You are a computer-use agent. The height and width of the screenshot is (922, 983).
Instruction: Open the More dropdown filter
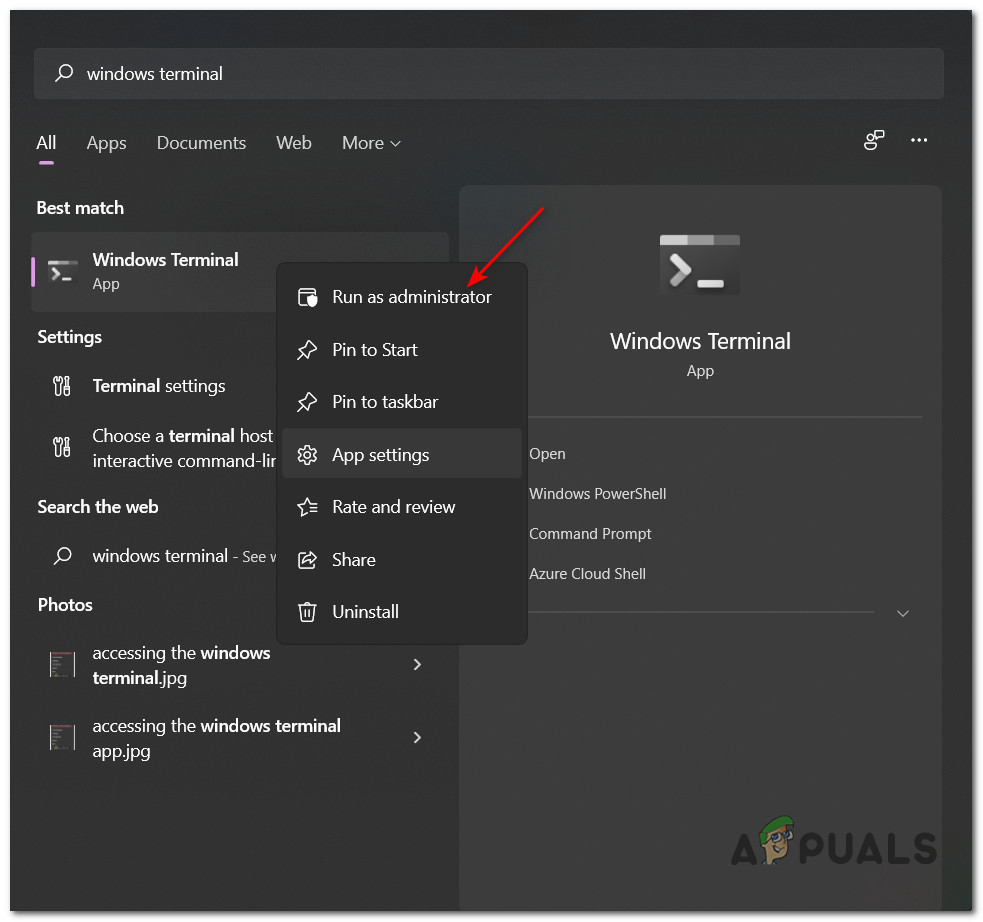click(x=371, y=143)
